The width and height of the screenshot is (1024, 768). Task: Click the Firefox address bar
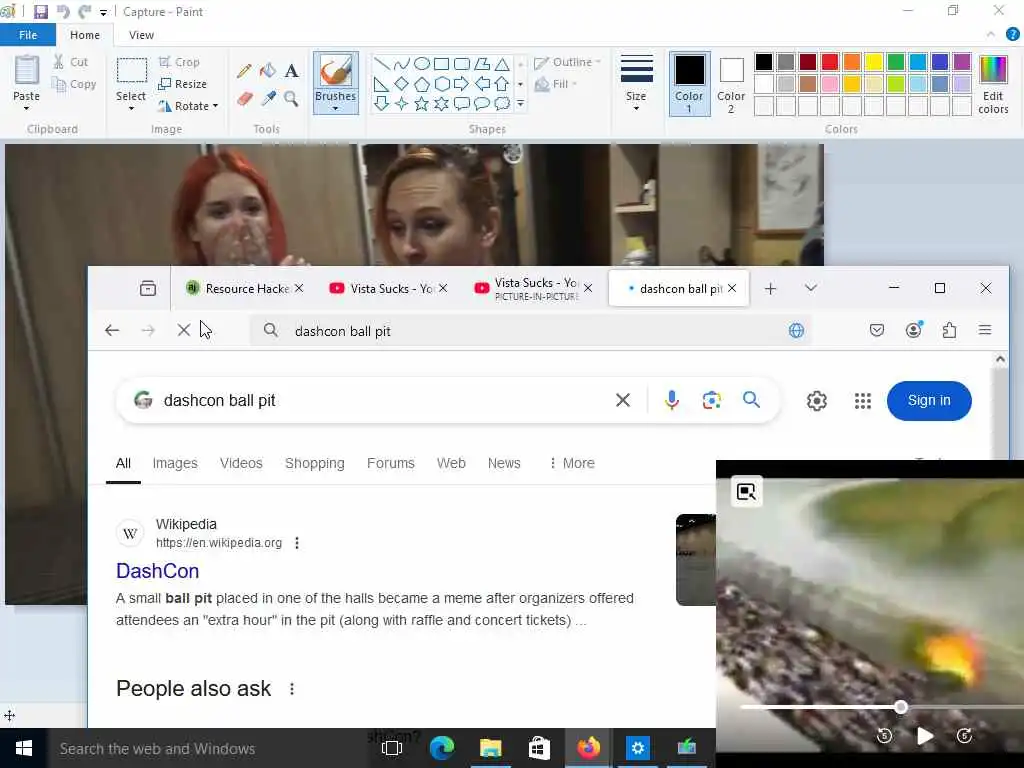530,330
